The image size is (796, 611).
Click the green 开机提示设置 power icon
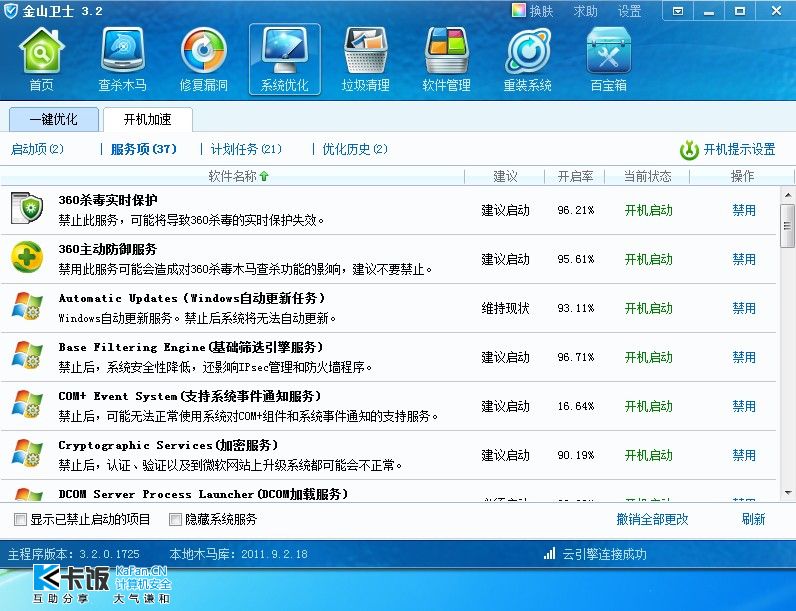click(689, 150)
